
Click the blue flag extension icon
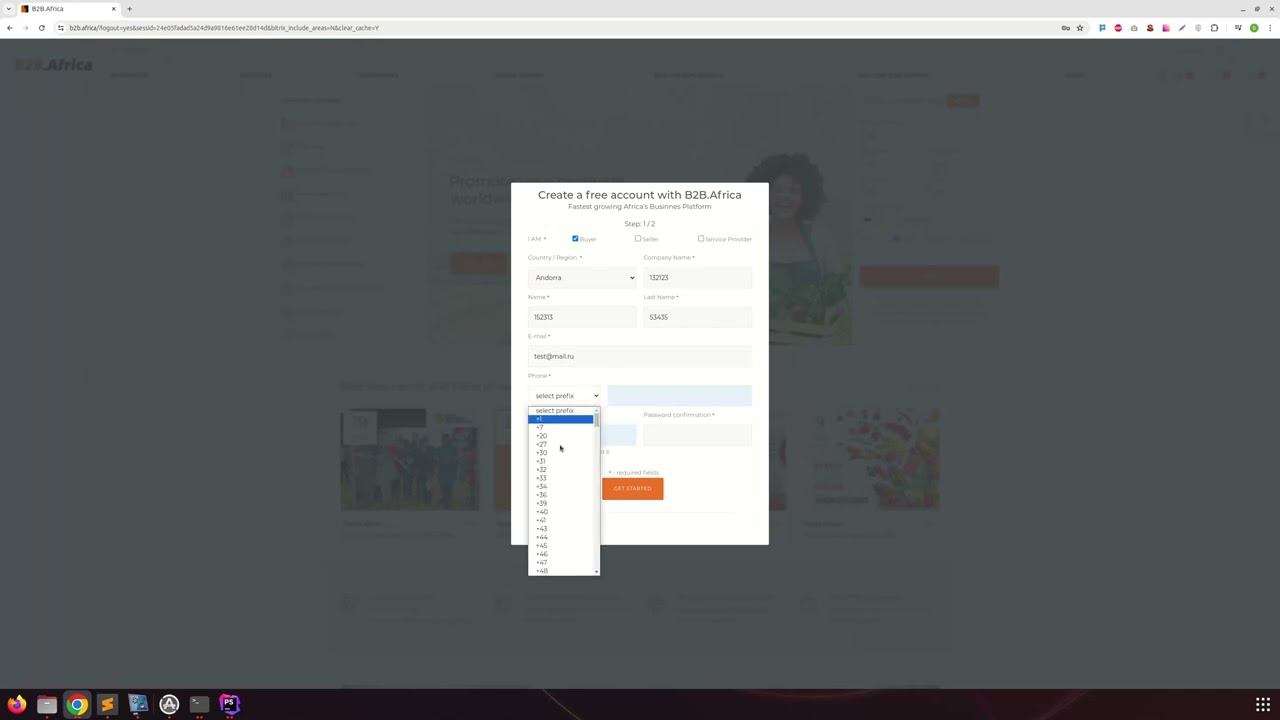coord(1102,28)
